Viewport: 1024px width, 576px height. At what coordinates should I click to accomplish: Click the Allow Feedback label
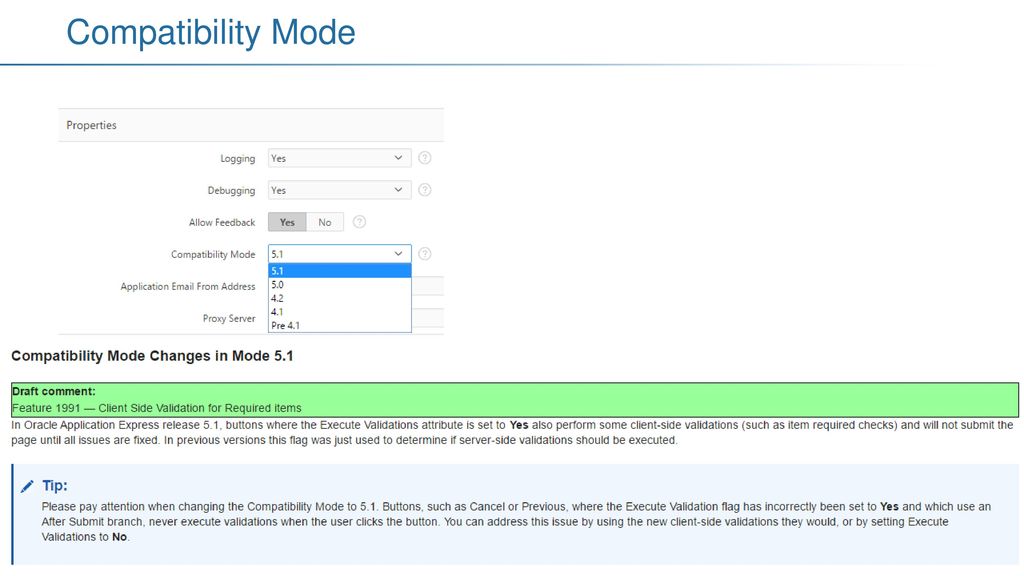coord(222,223)
